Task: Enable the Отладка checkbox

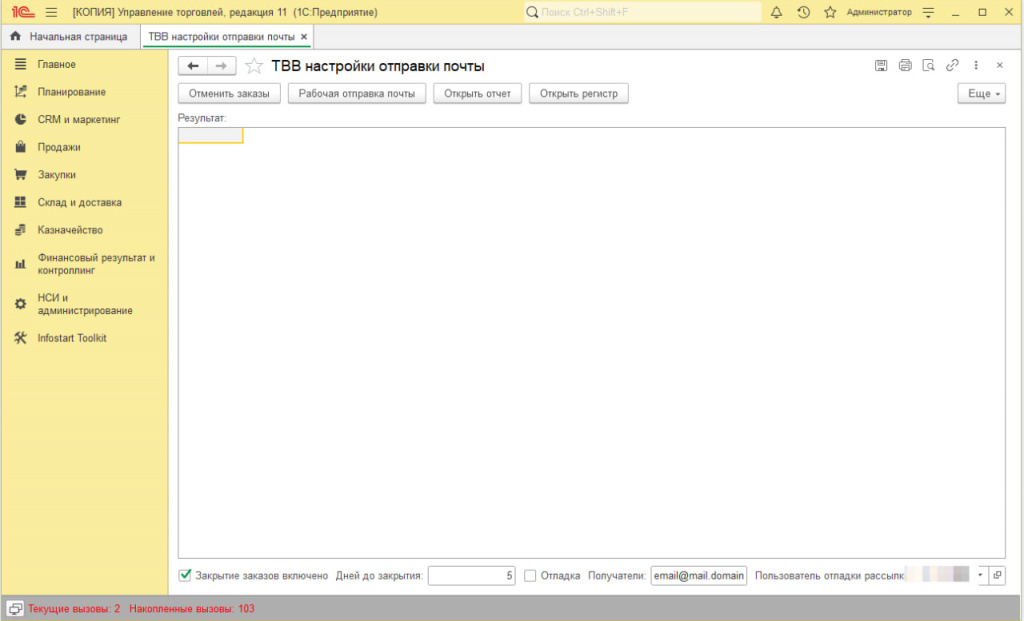Action: coord(530,576)
